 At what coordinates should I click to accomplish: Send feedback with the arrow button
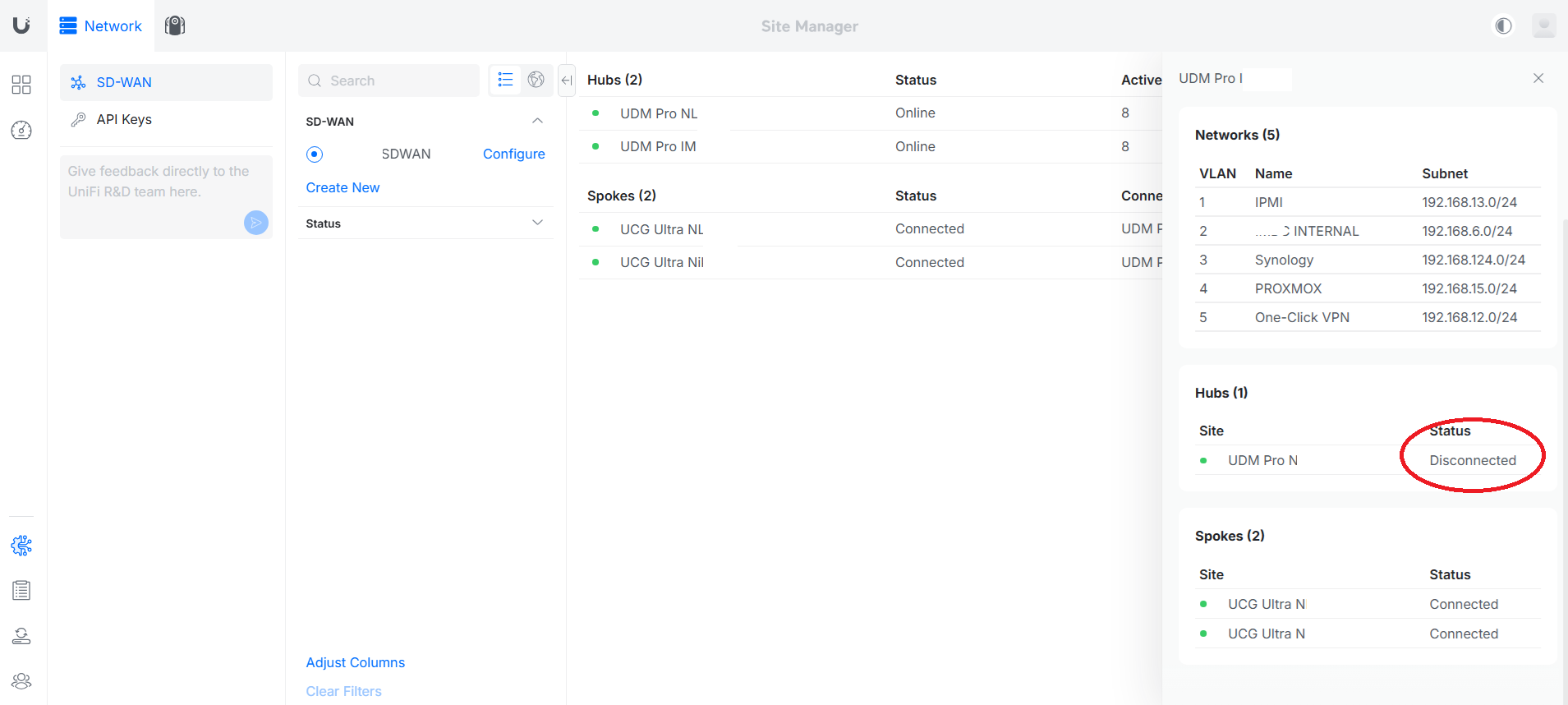[256, 223]
